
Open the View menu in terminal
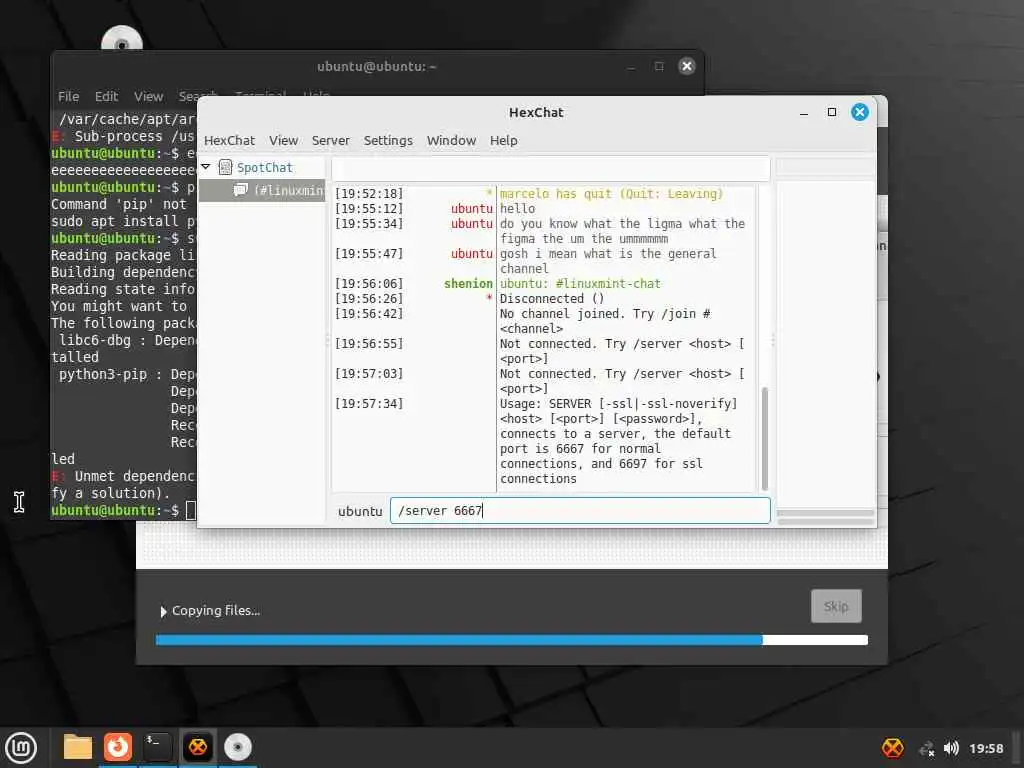(x=148, y=97)
